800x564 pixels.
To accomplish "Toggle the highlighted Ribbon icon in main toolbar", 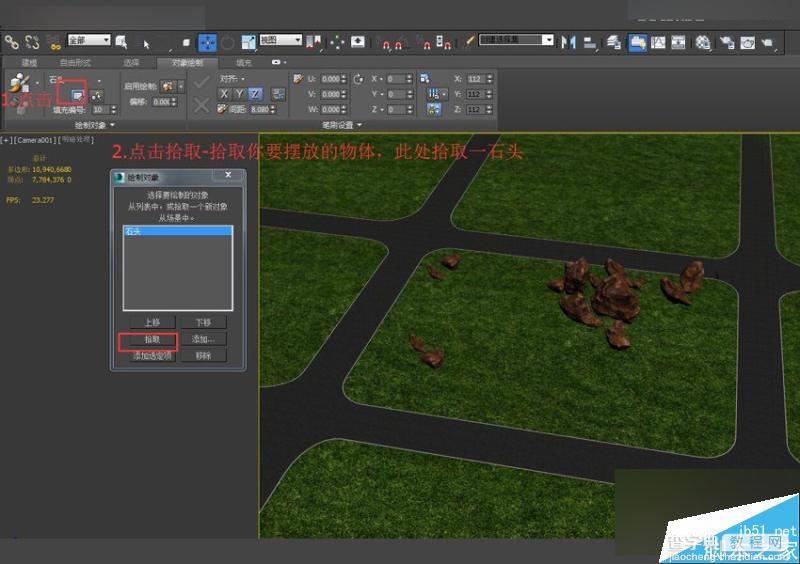I will 637,42.
